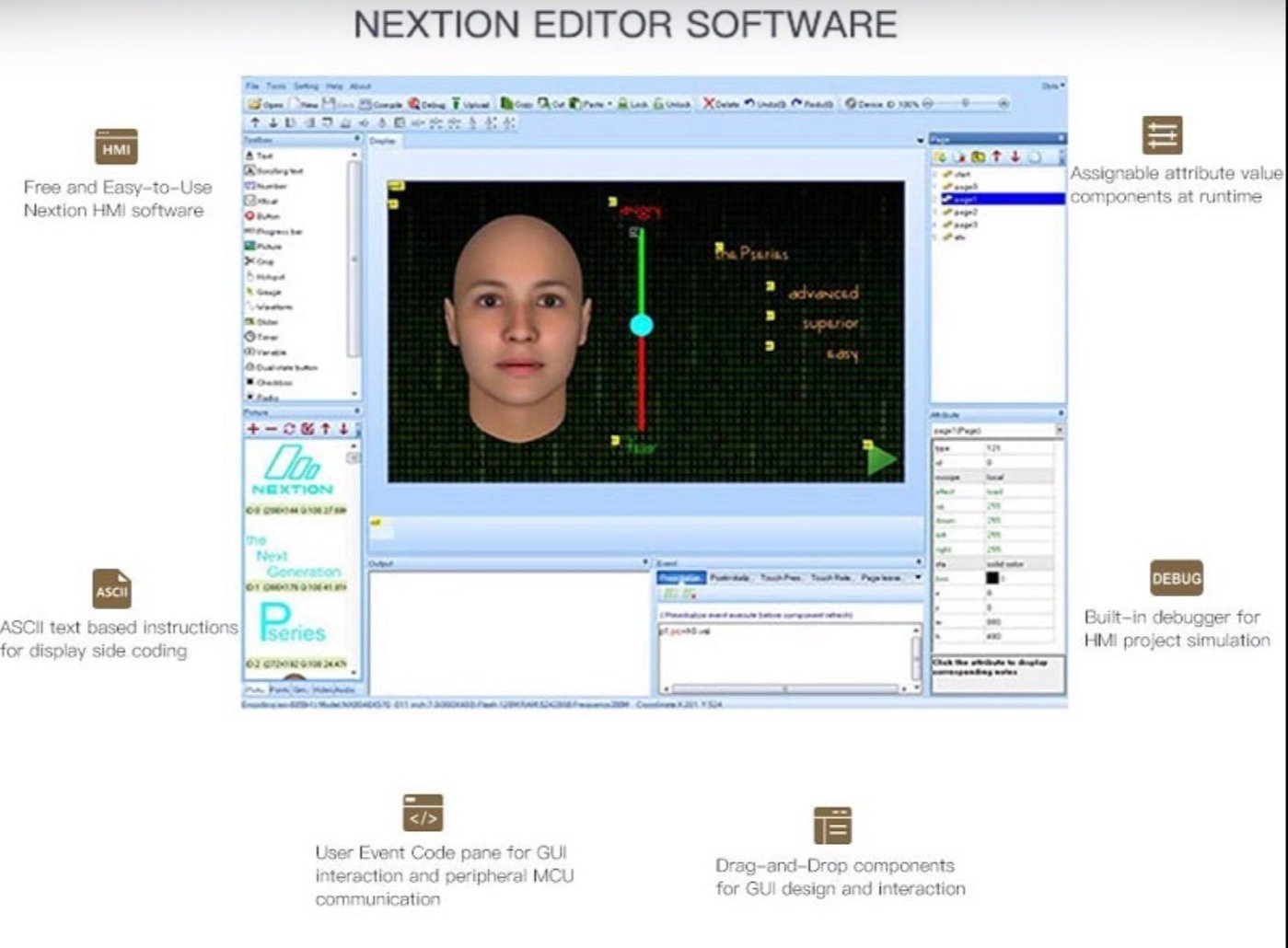Click the Compile toolbar button
1288x948 pixels.
point(381,105)
